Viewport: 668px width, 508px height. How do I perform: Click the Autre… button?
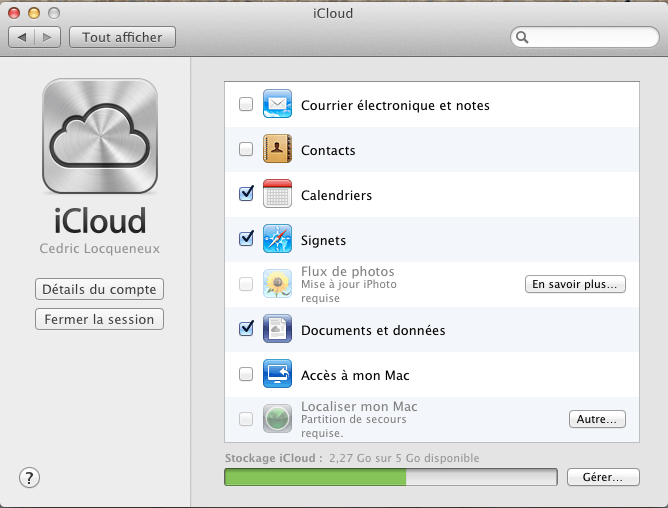(x=597, y=419)
